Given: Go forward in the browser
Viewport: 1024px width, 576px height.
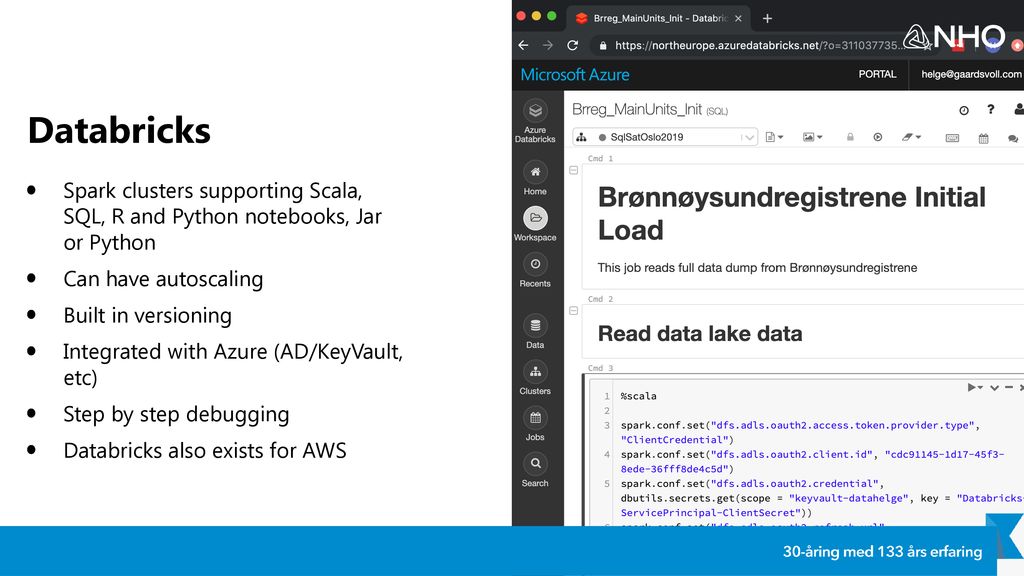Looking at the screenshot, I should pos(547,45).
